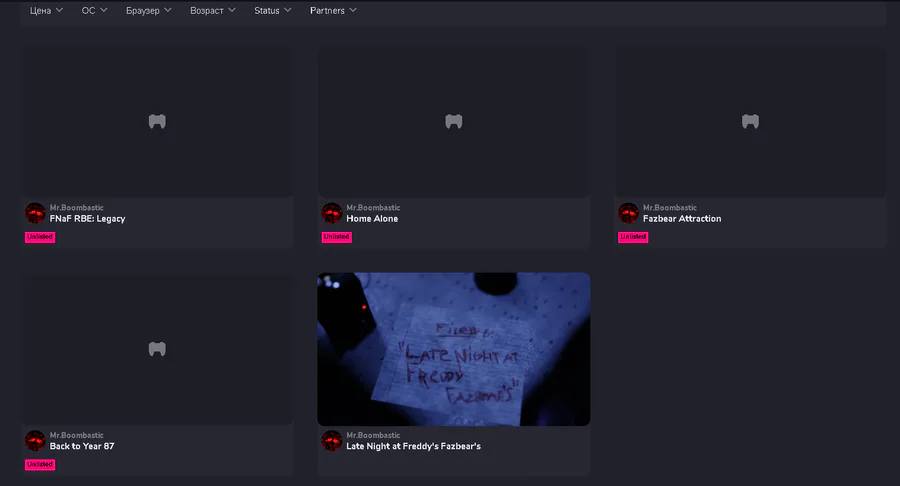Click Mr.Boombastic above Late Night at Freddy's Fazbear's

tap(373, 436)
